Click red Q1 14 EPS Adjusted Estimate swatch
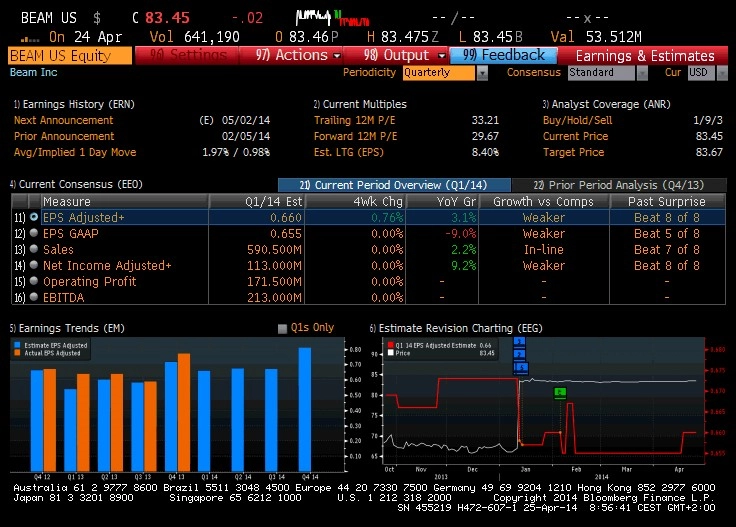This screenshot has width=736, height=527. [391, 345]
